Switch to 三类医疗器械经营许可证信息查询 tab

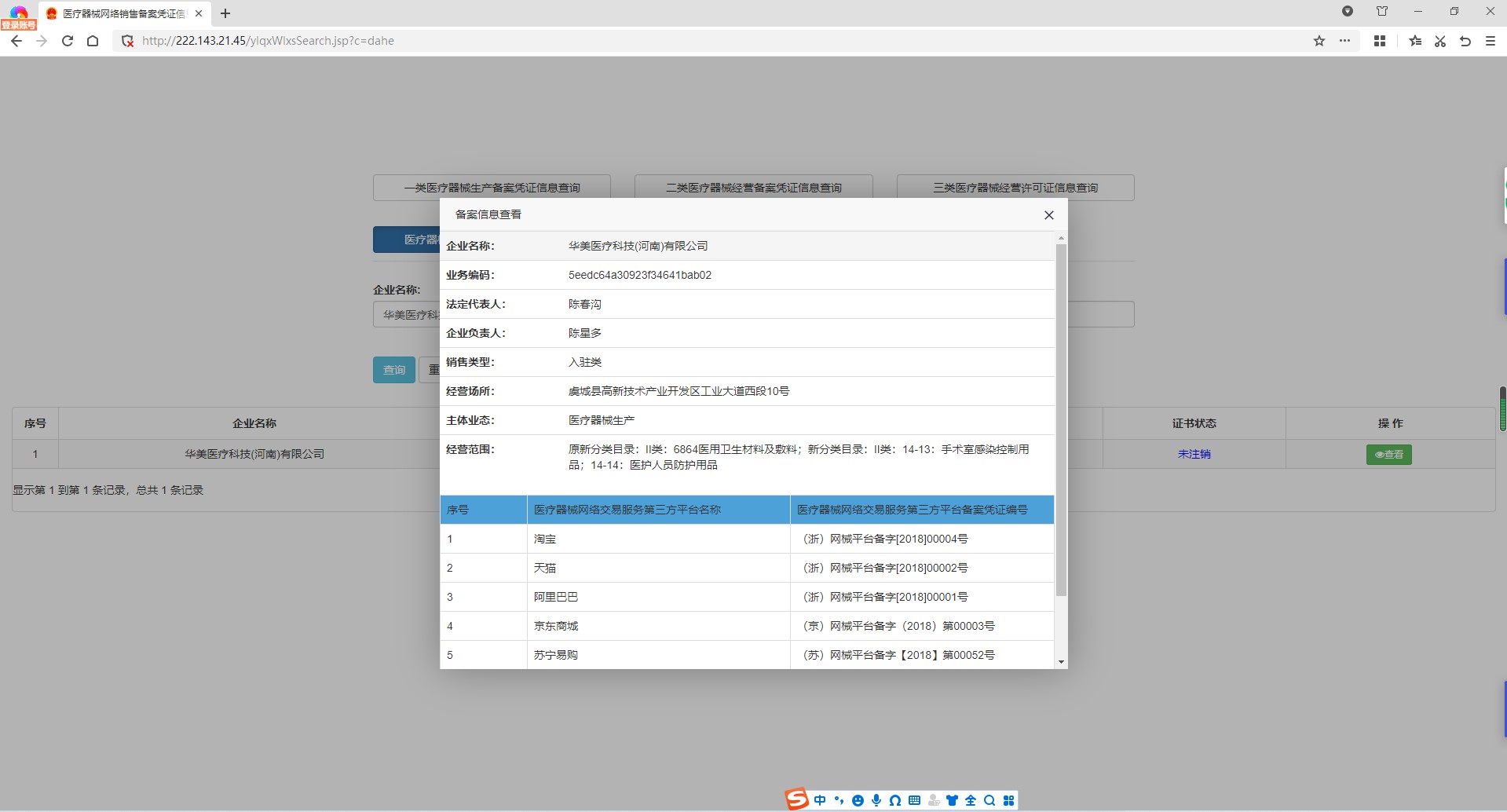1015,188
